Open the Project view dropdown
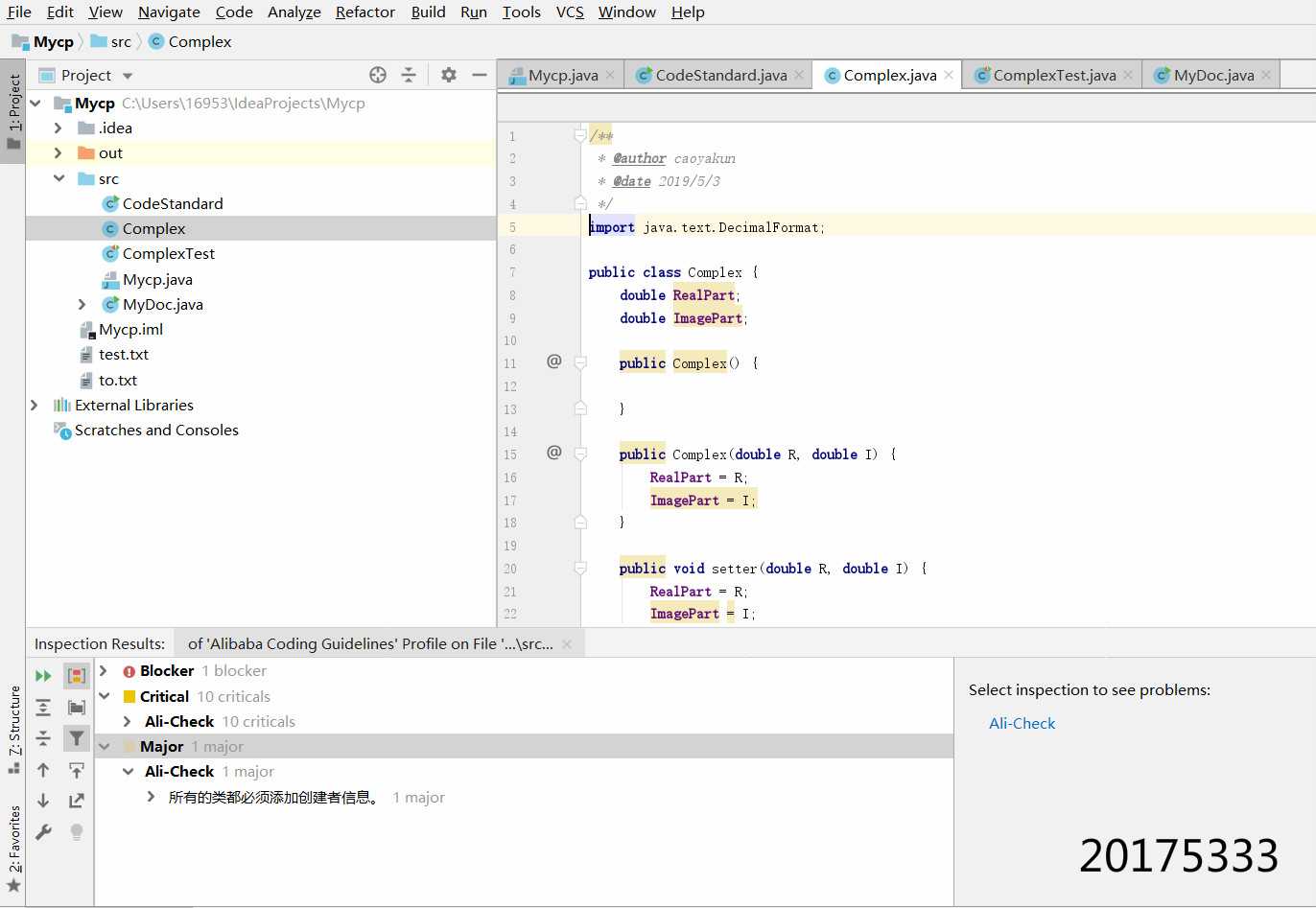 click(128, 76)
